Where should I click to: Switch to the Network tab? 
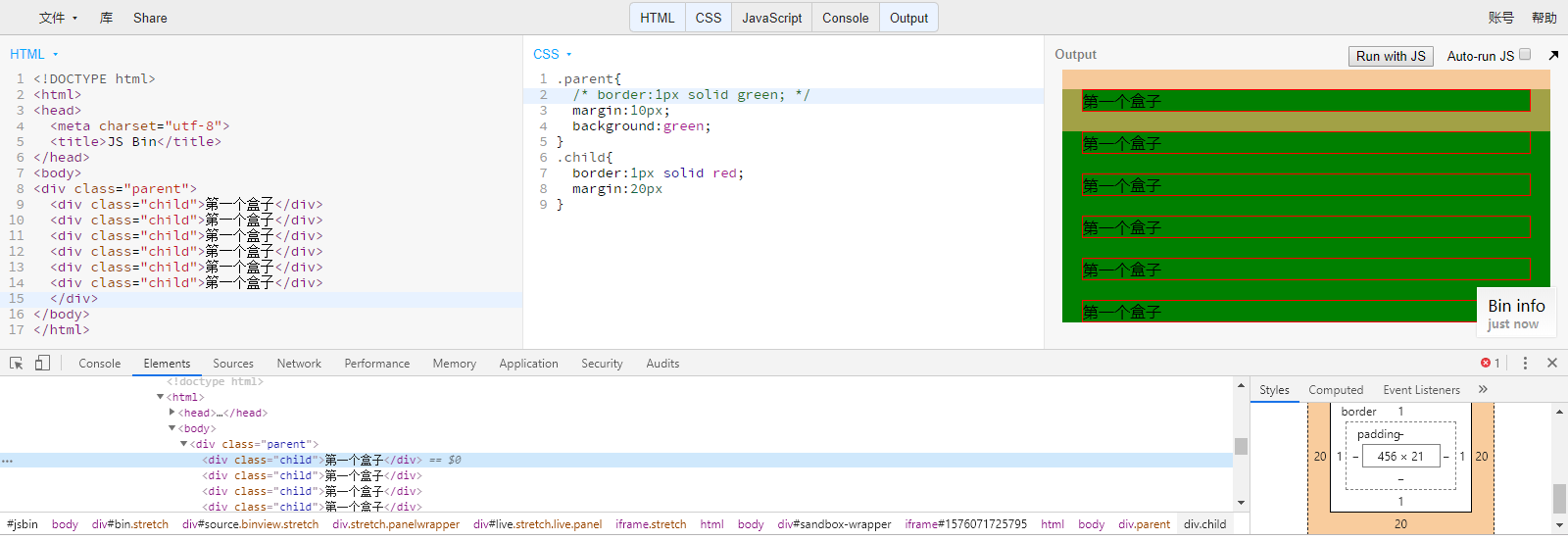tap(299, 363)
